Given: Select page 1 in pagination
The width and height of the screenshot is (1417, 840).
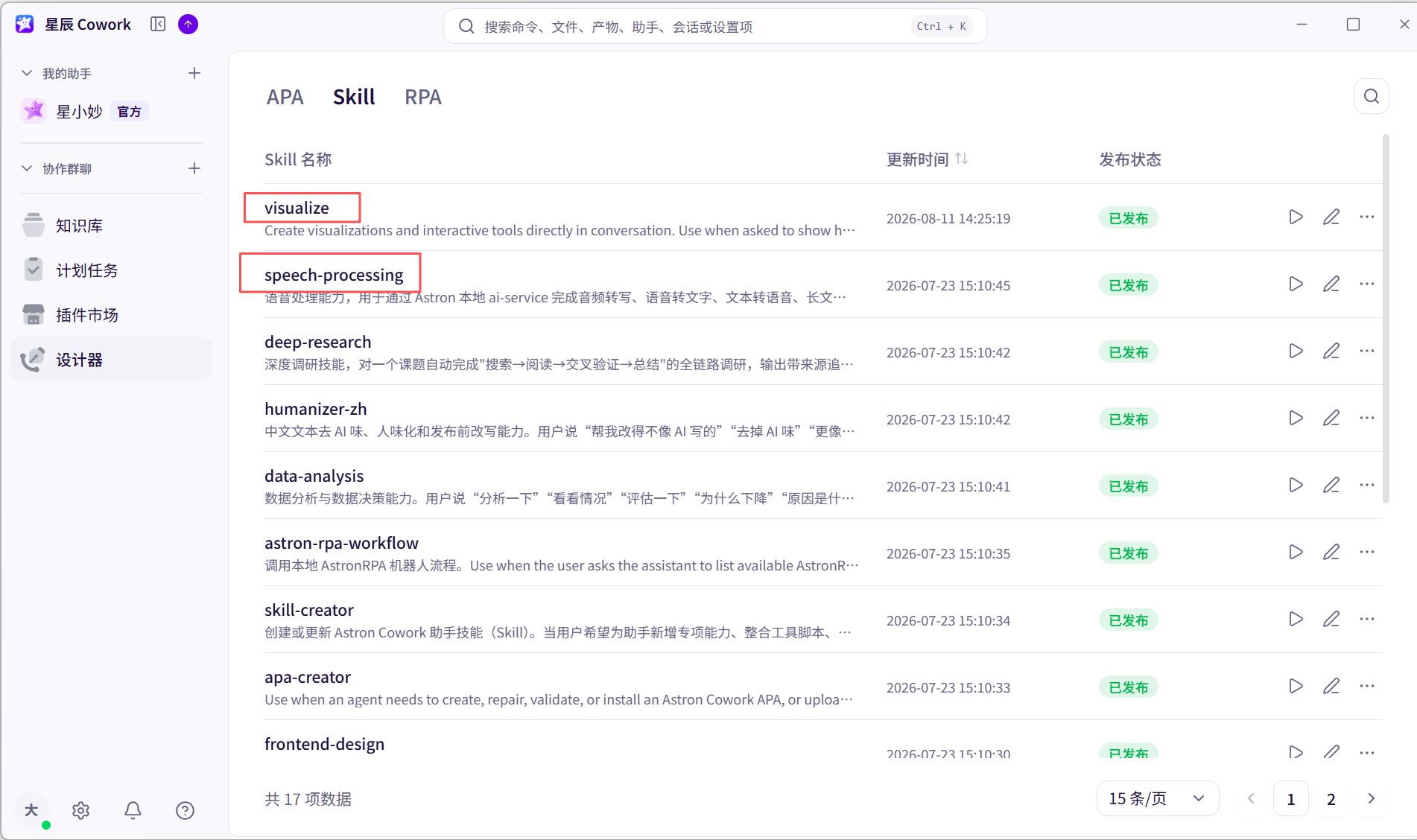Looking at the screenshot, I should point(1290,798).
